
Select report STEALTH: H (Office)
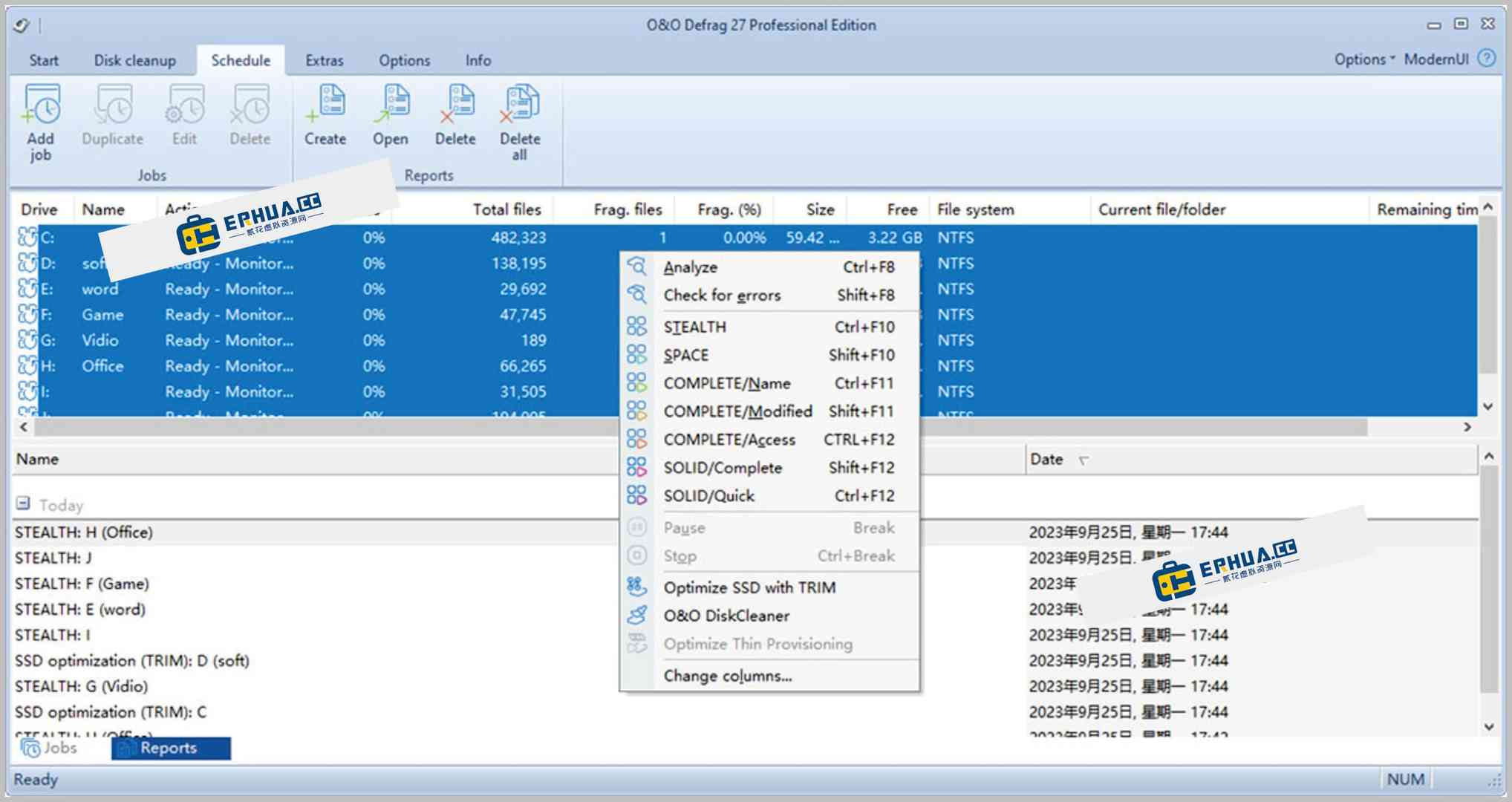(x=84, y=532)
